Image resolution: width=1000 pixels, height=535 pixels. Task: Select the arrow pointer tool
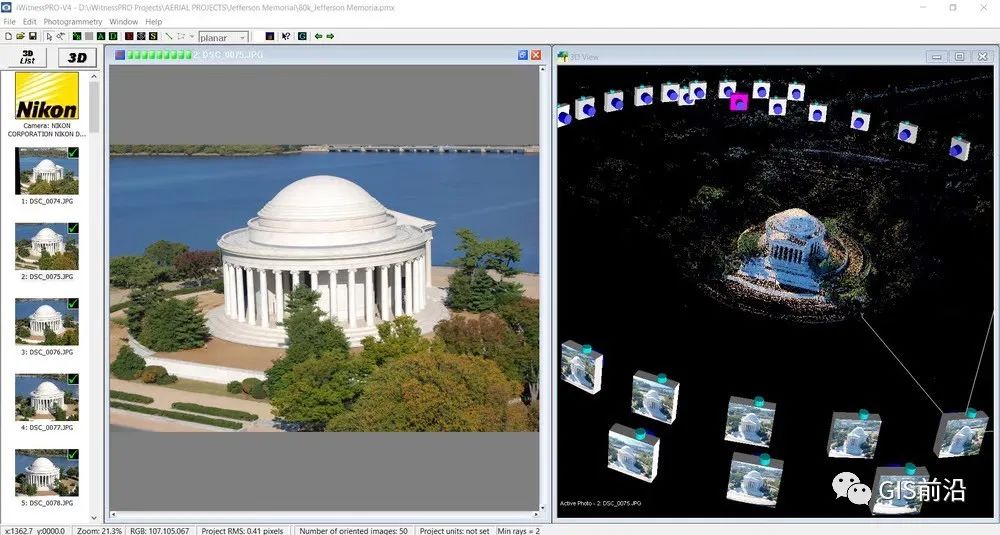49,37
